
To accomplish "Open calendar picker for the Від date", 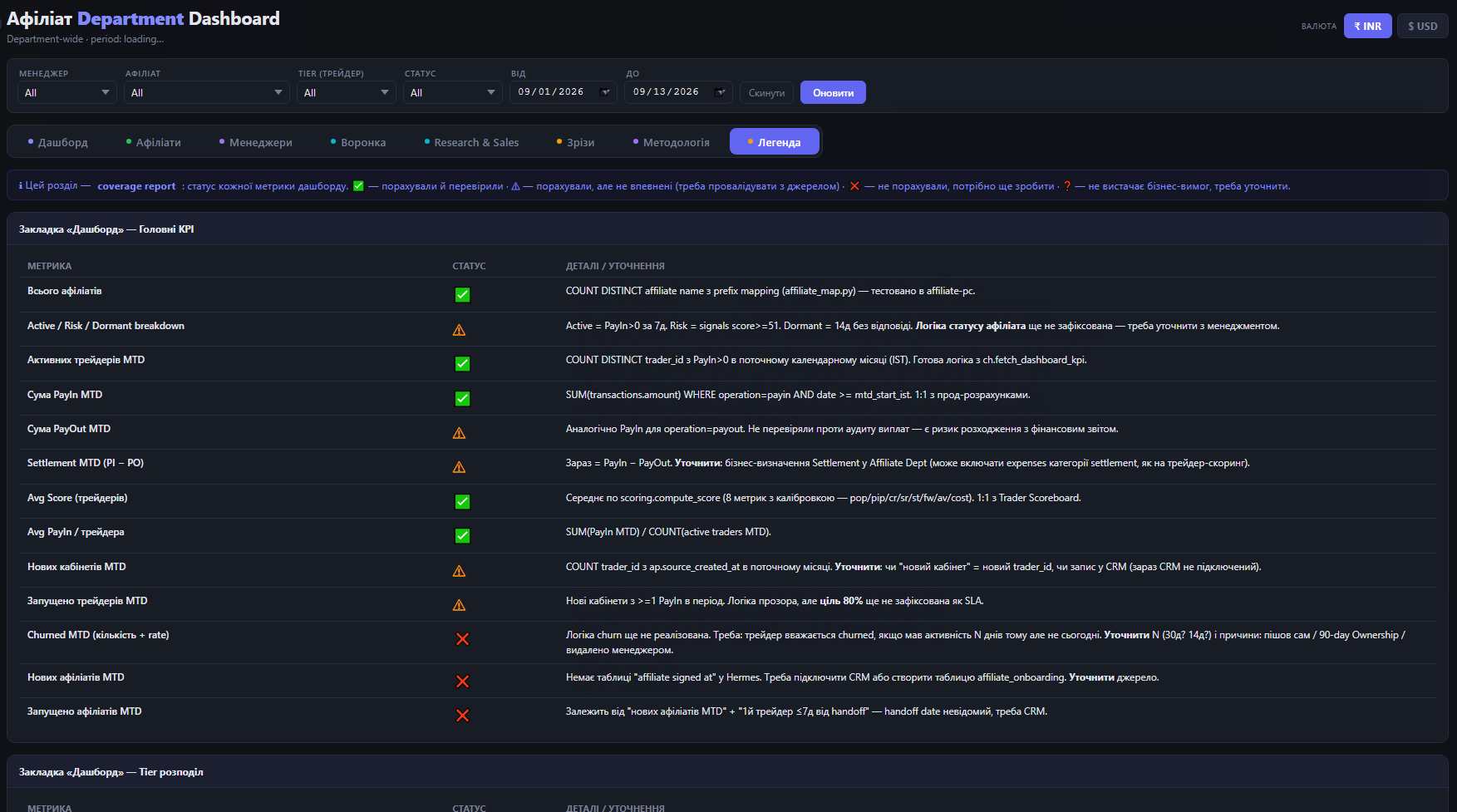I will tap(605, 92).
